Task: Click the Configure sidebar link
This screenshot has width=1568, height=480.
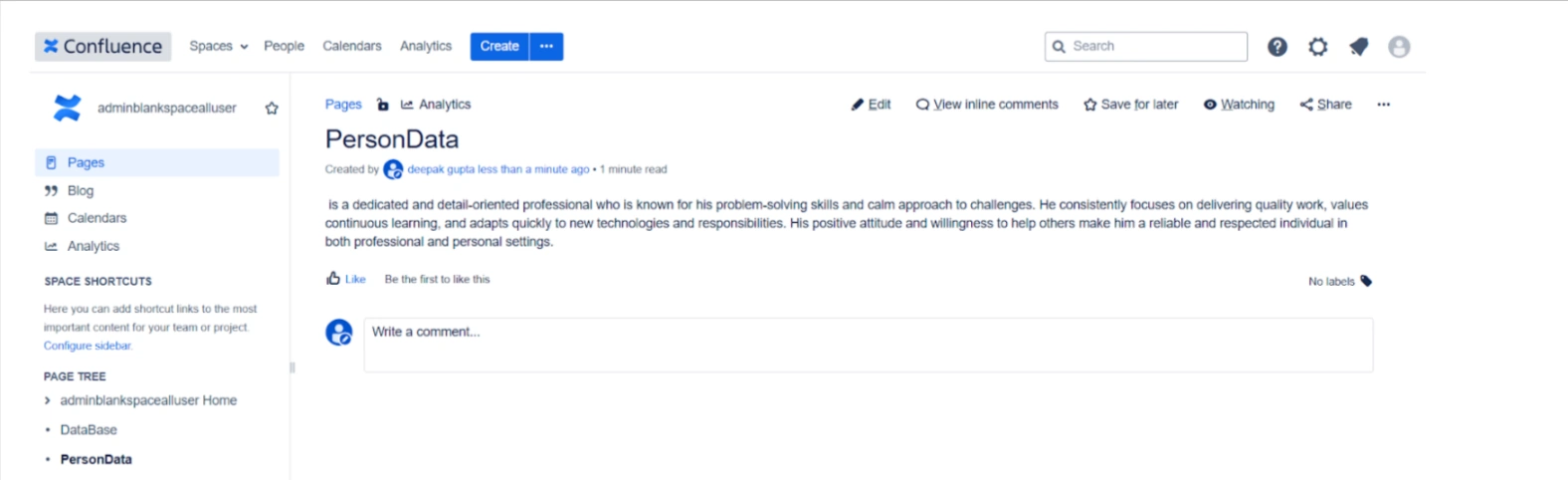Action: (88, 346)
